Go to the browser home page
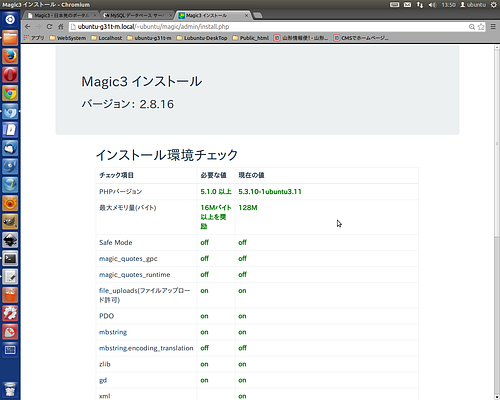The width and height of the screenshot is (500, 400). 60,27
